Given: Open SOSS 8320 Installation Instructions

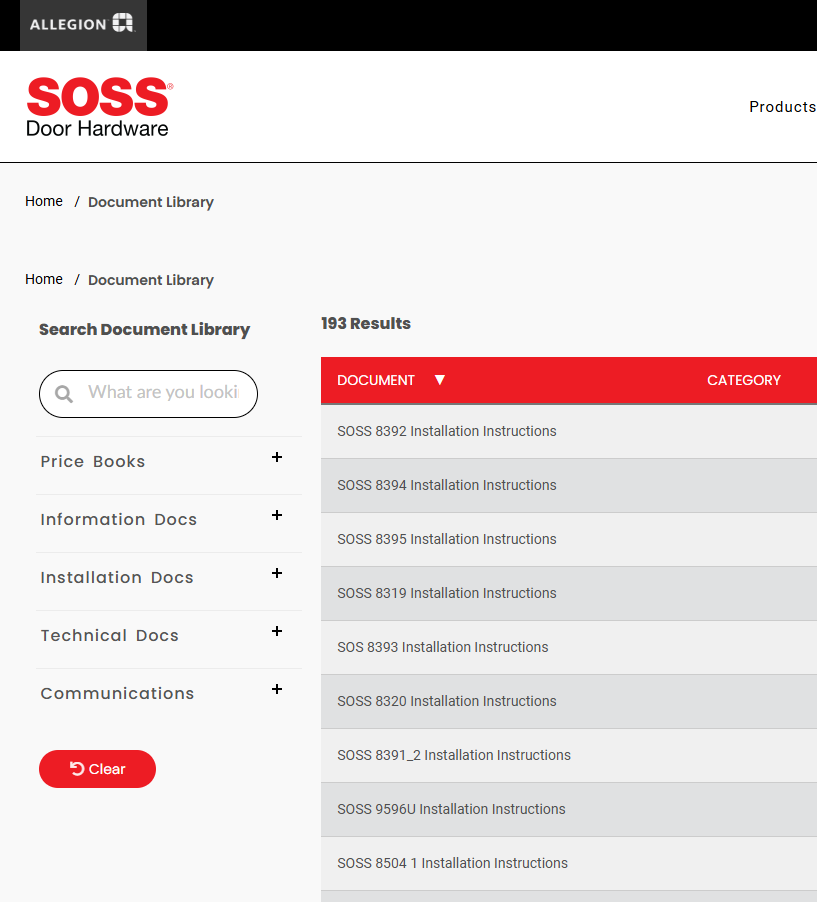Looking at the screenshot, I should tap(446, 702).
